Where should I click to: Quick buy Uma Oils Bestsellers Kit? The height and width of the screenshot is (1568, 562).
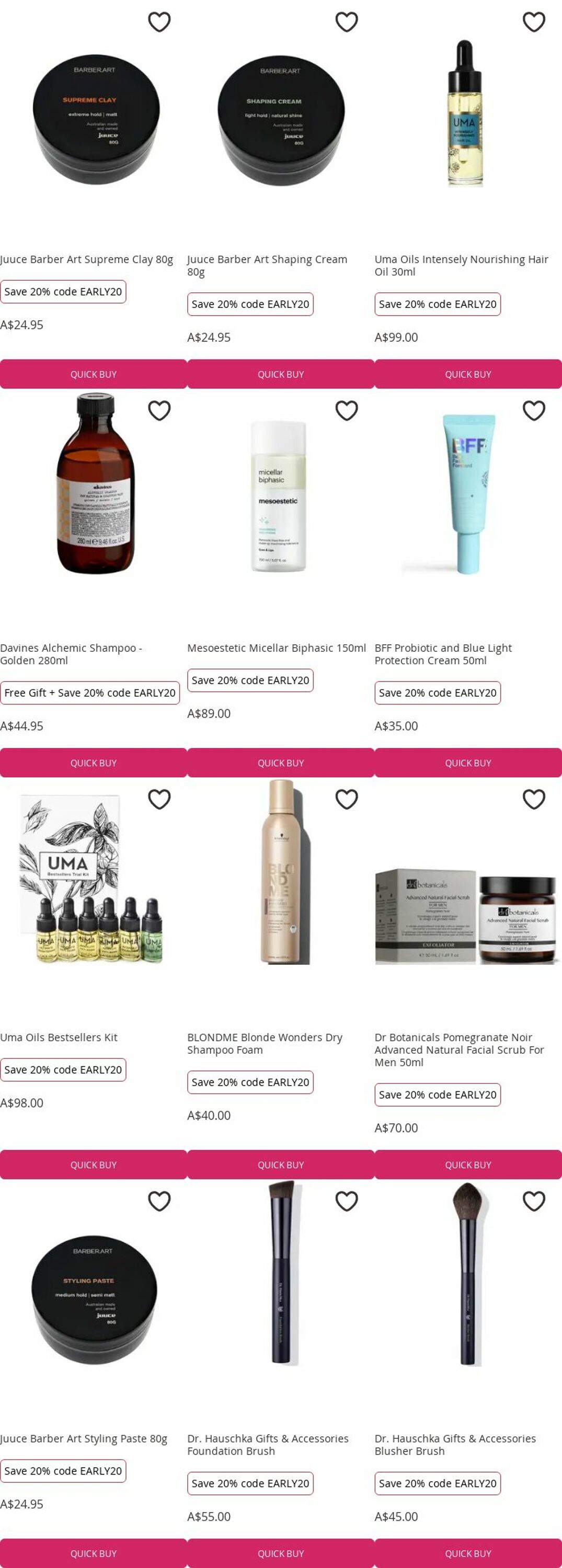93,1165
